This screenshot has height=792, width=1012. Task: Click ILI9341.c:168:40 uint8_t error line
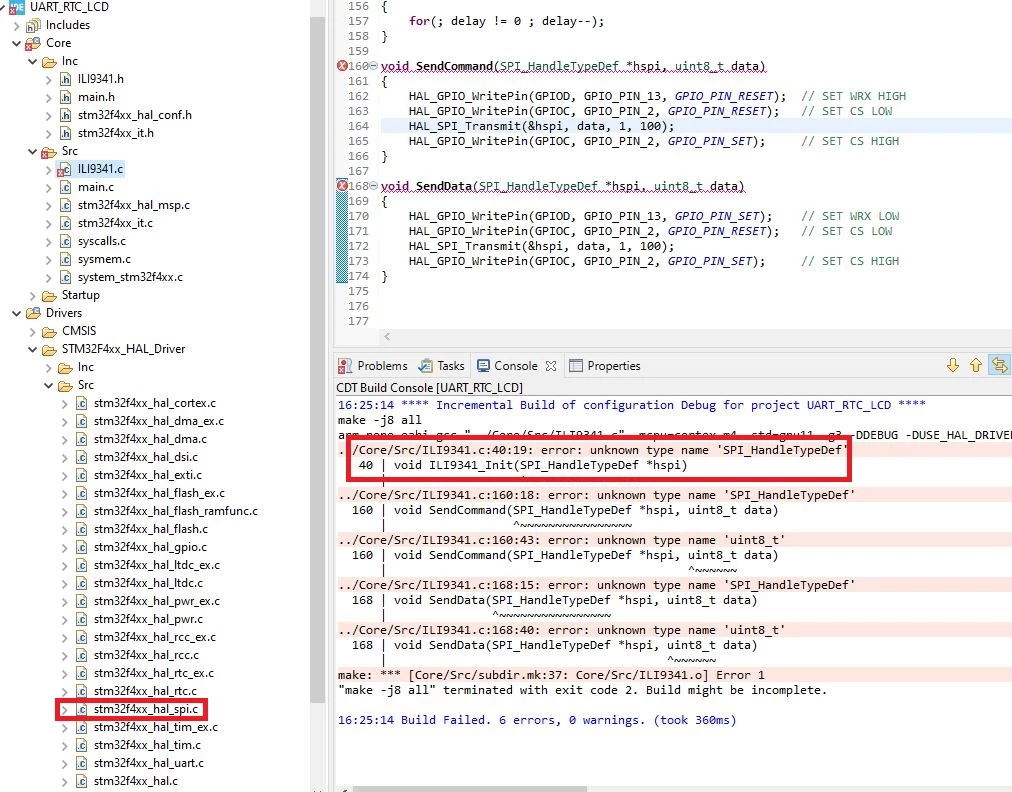coord(562,631)
